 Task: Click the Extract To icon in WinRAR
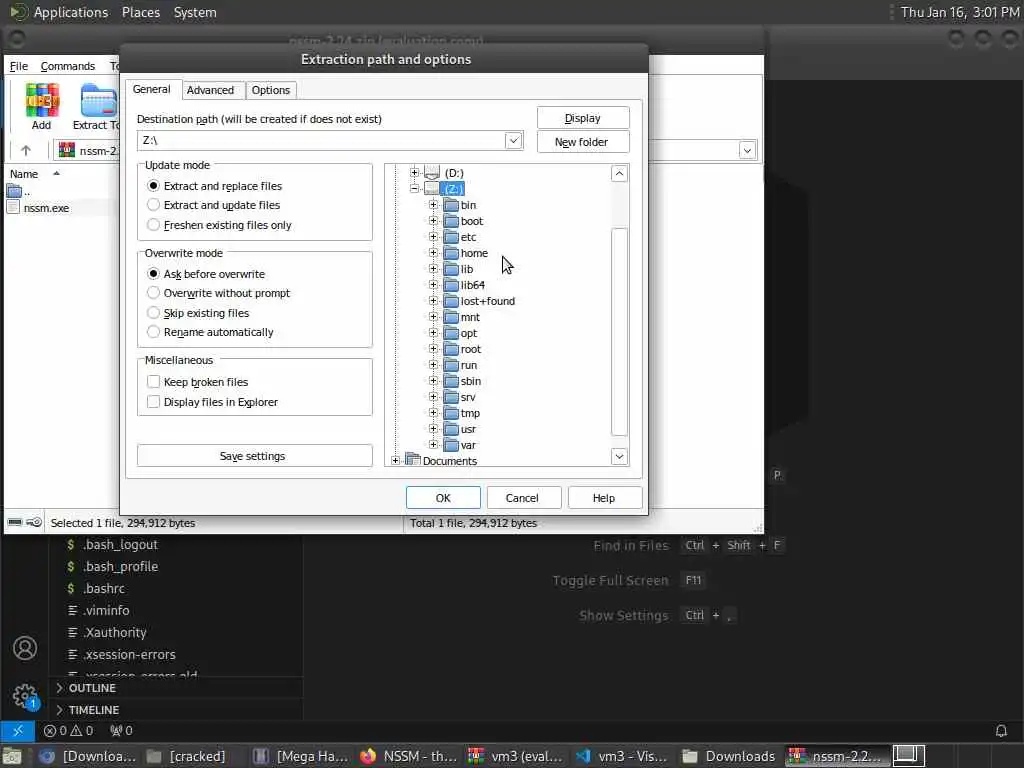pos(99,100)
